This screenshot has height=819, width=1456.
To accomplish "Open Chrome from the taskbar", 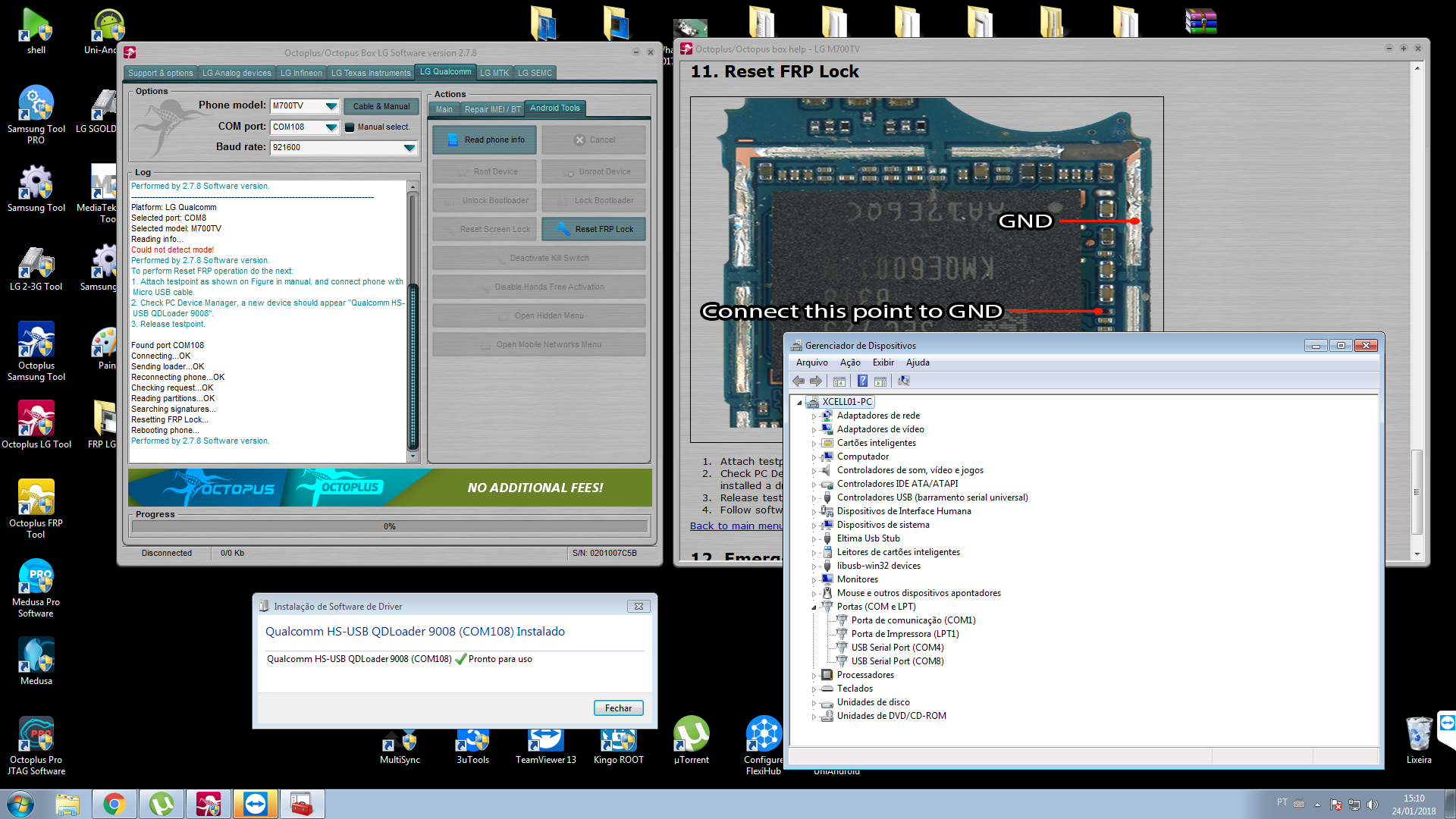I will point(115,804).
